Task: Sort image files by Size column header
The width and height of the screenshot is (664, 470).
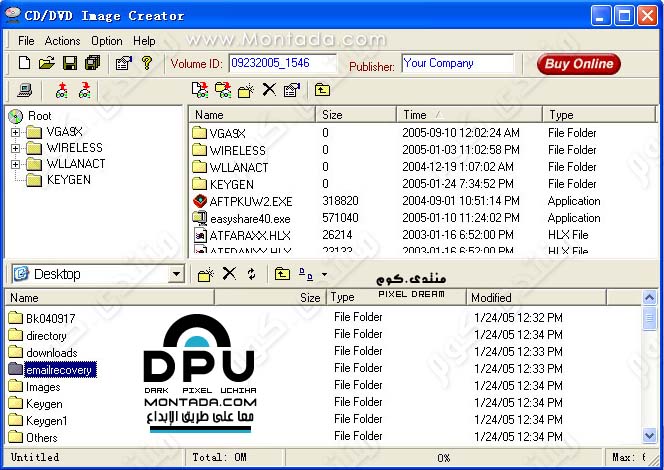Action: (x=357, y=115)
